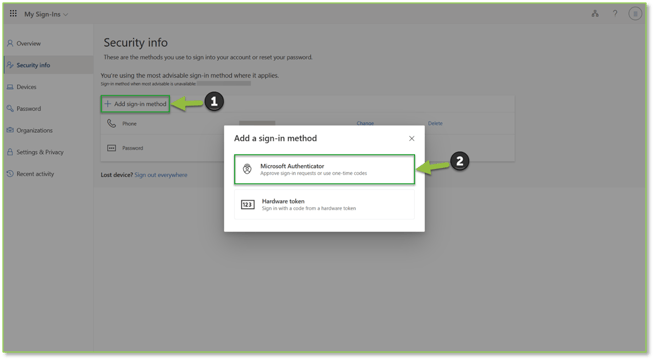Click the 'Lost device?' text
The height and width of the screenshot is (360, 654).
(116, 175)
